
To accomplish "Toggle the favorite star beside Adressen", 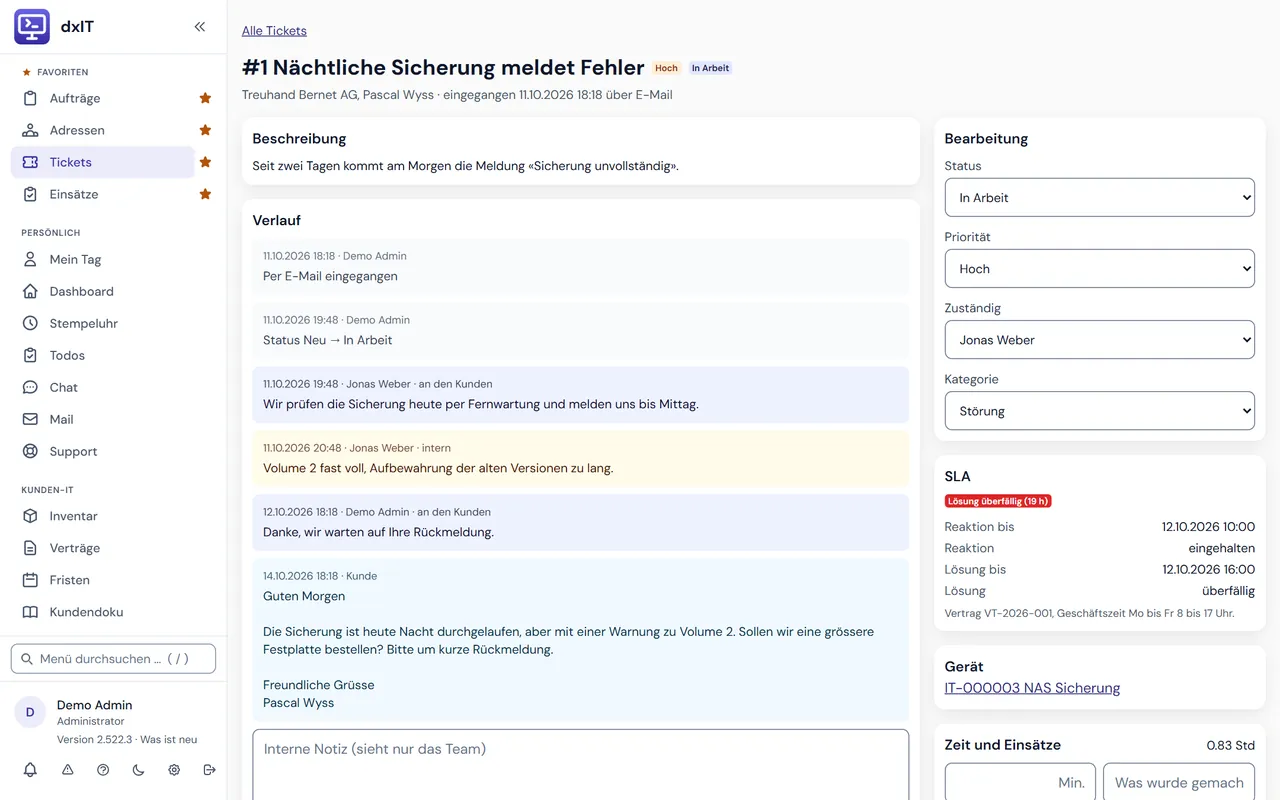I will 205,130.
